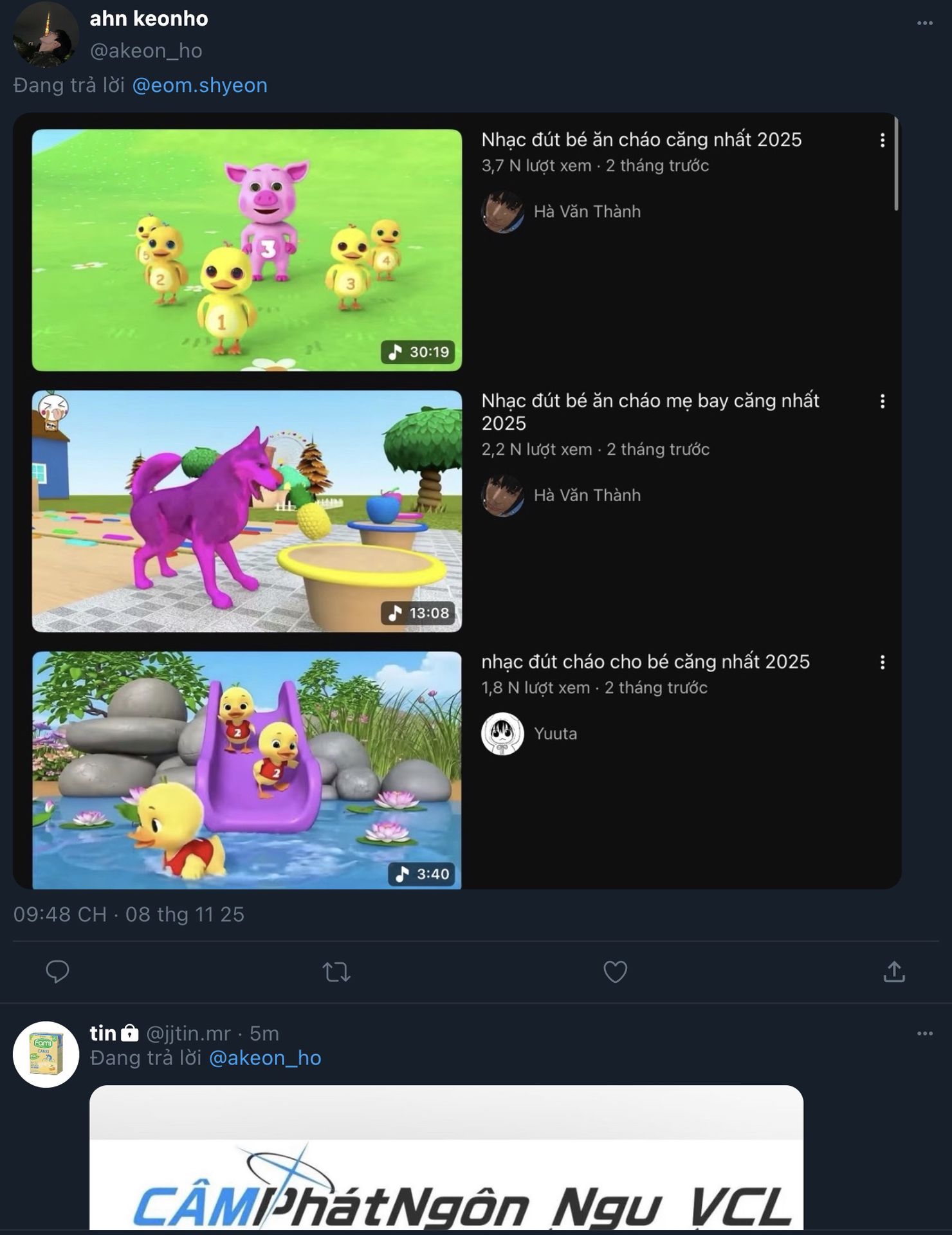Open tin's Fami milk avatar

point(46,1054)
